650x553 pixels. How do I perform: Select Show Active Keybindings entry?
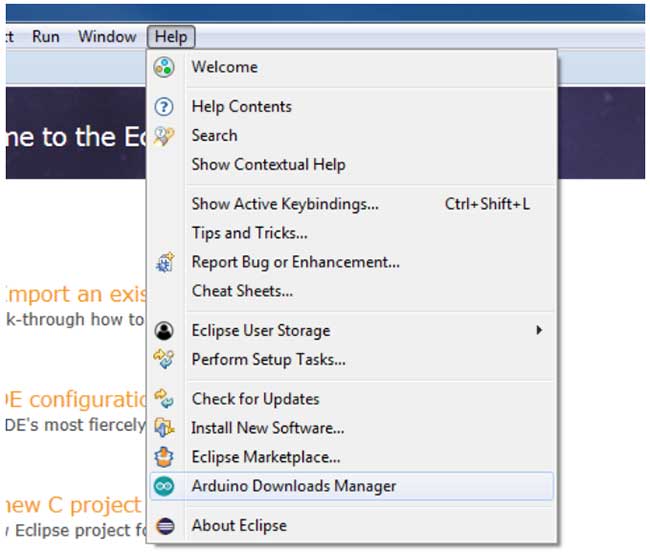tap(285, 204)
